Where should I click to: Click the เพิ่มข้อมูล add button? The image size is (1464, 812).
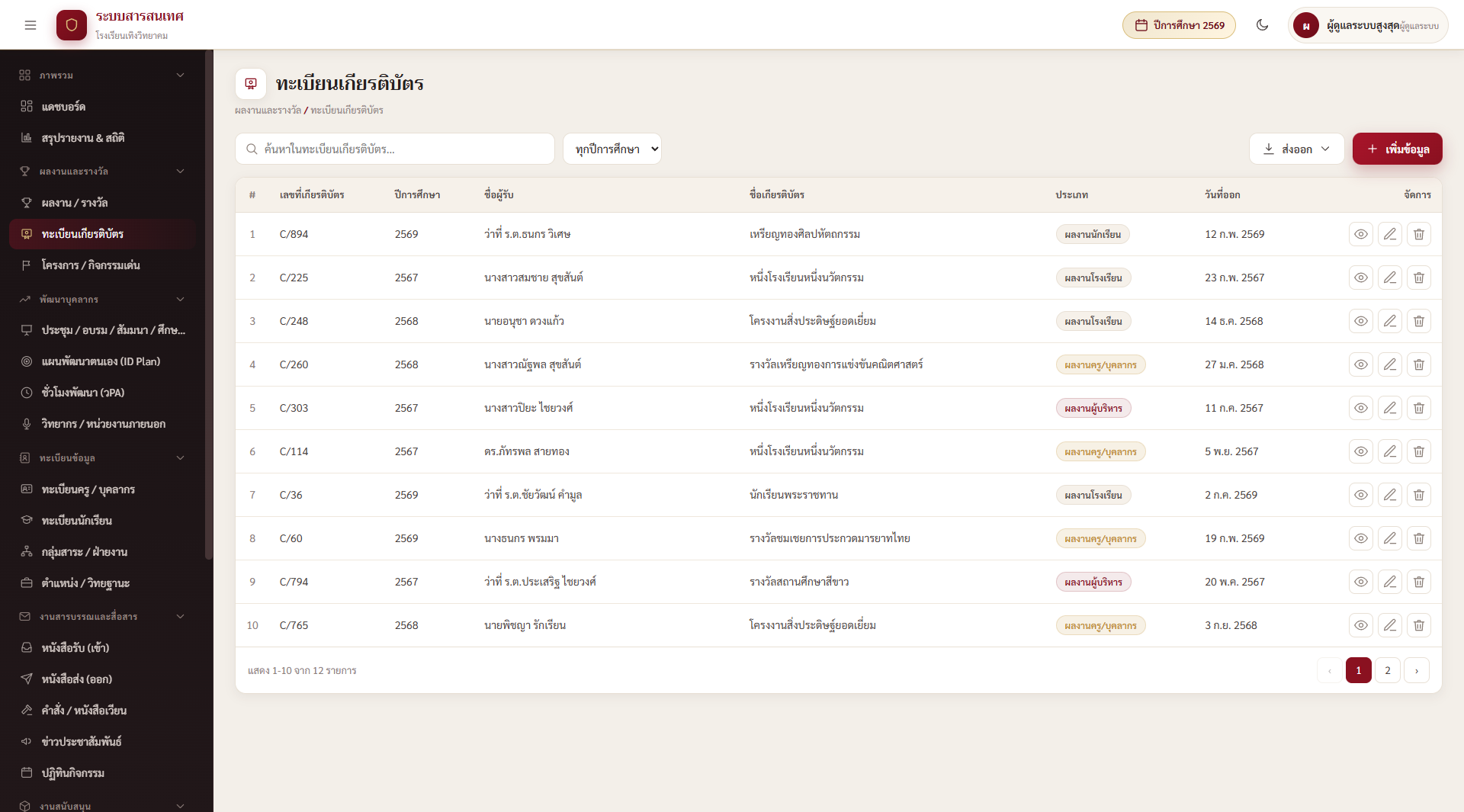1397,149
